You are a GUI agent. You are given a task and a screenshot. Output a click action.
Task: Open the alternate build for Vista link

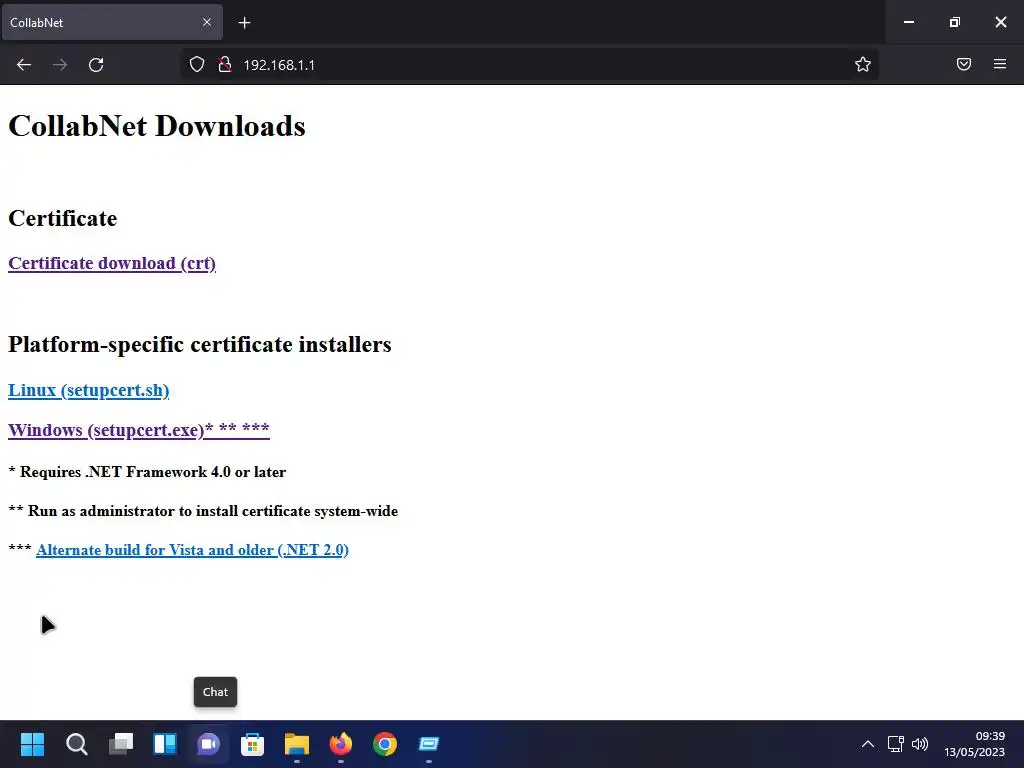[x=192, y=550]
